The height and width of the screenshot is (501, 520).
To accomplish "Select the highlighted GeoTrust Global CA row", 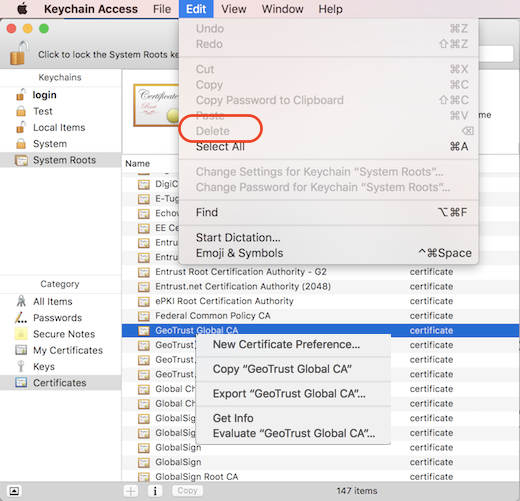I will (x=320, y=331).
